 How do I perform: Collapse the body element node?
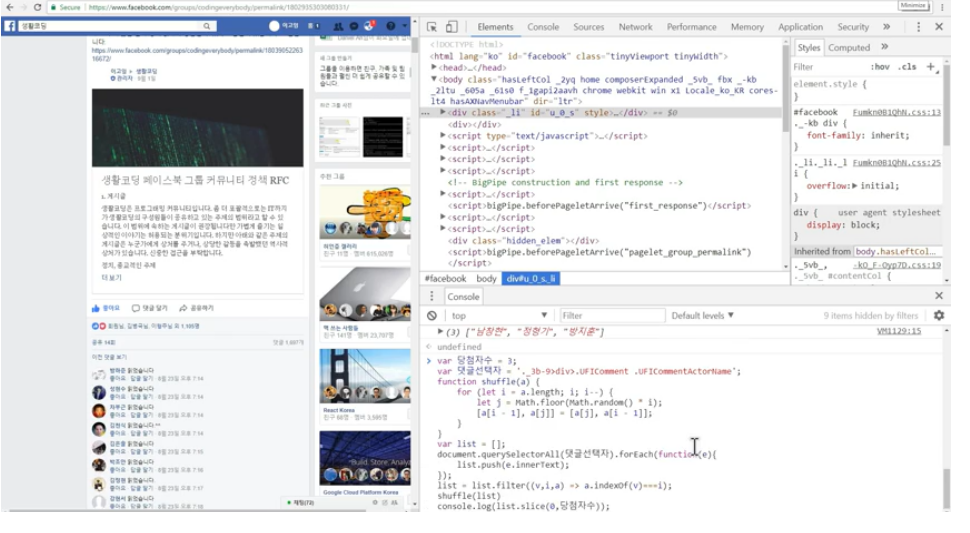coord(434,79)
